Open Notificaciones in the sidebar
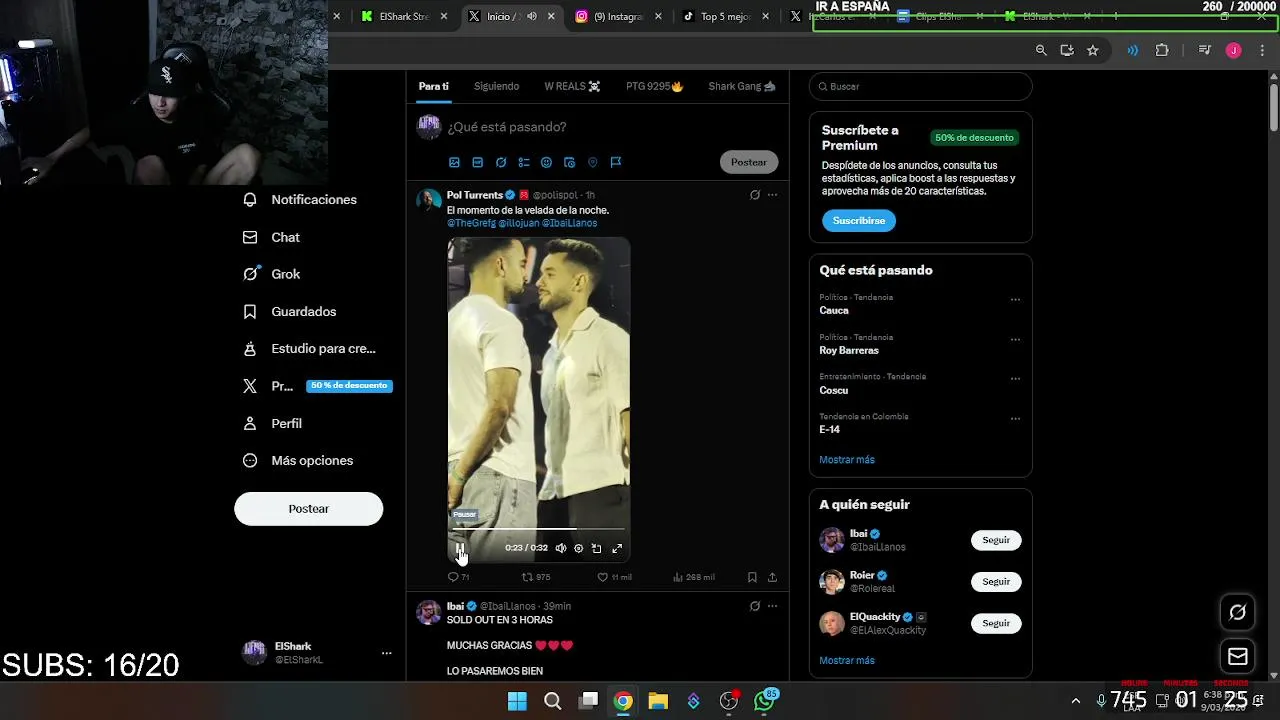This screenshot has height=720, width=1280. [300, 200]
